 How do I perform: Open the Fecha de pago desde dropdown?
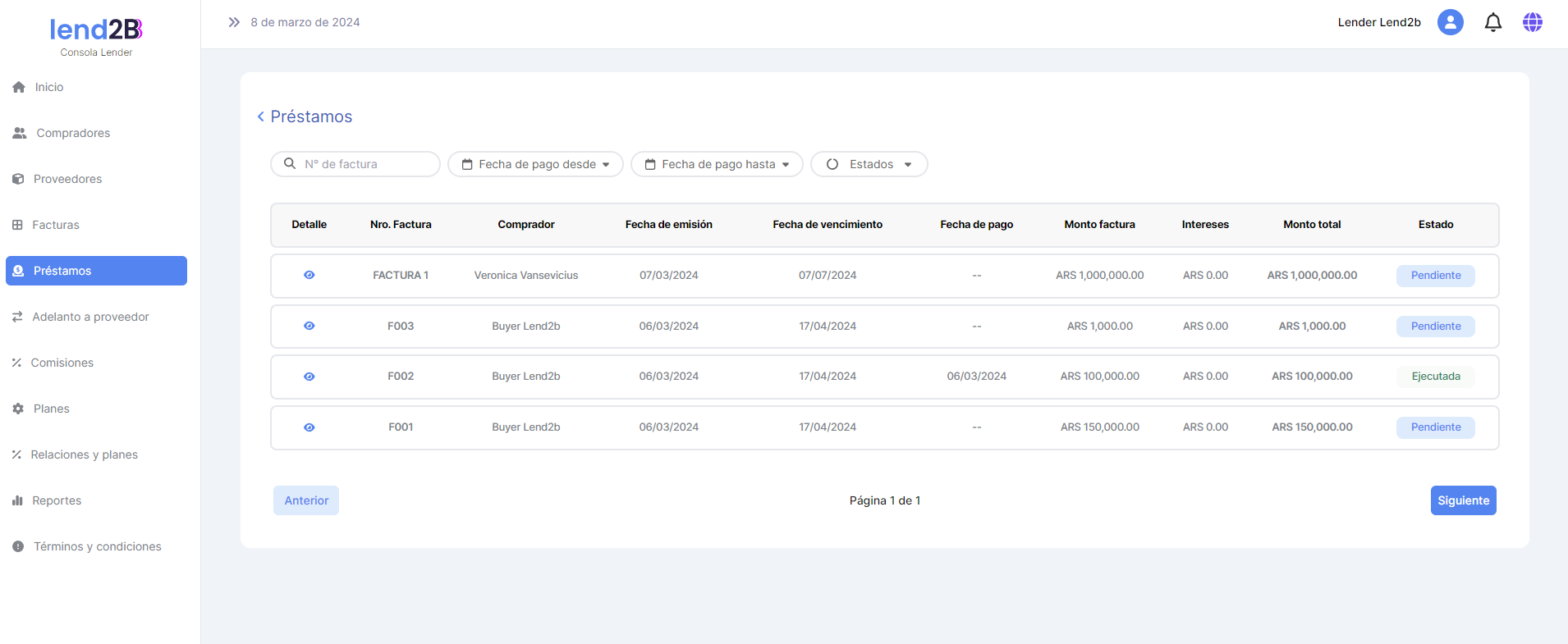coord(535,164)
